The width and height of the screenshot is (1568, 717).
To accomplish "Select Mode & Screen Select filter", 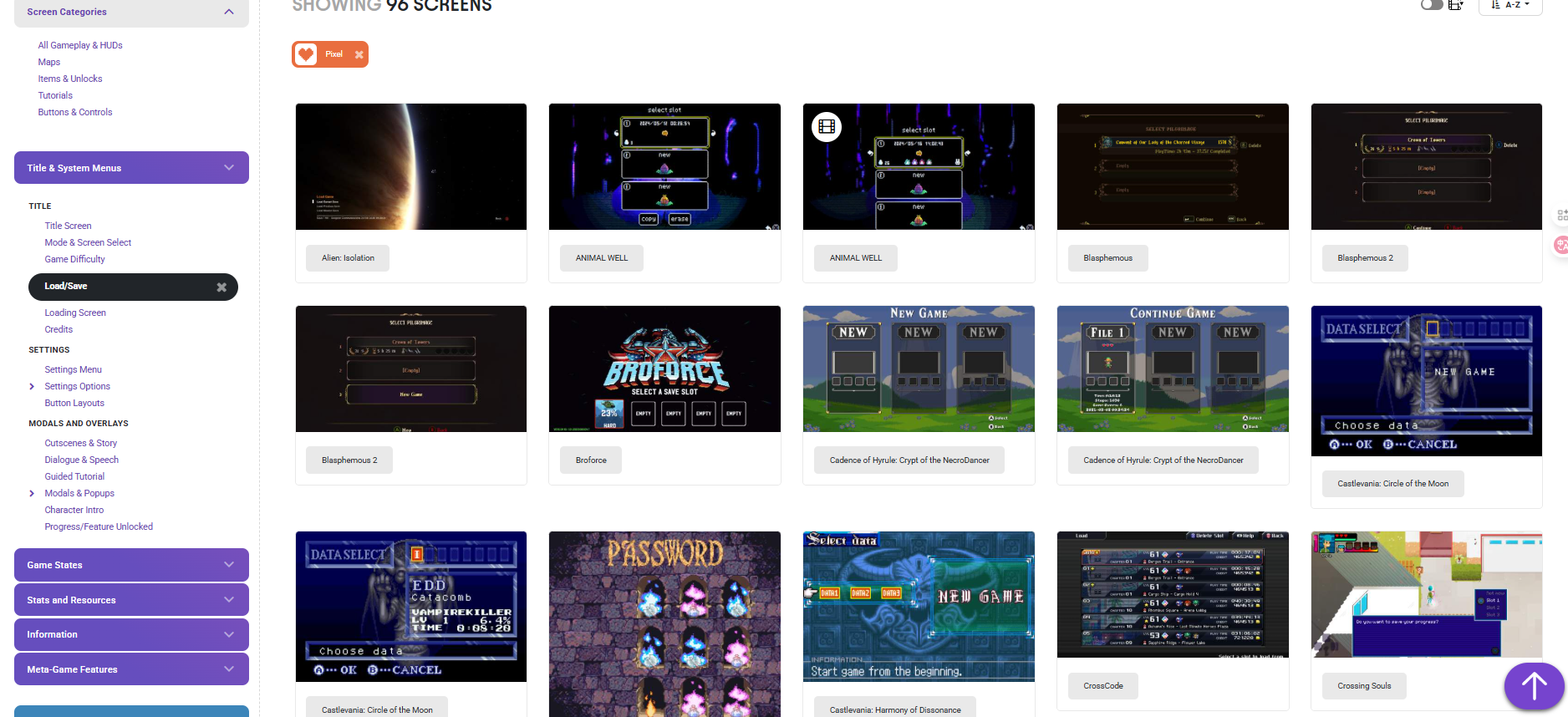I will pyautogui.click(x=88, y=242).
